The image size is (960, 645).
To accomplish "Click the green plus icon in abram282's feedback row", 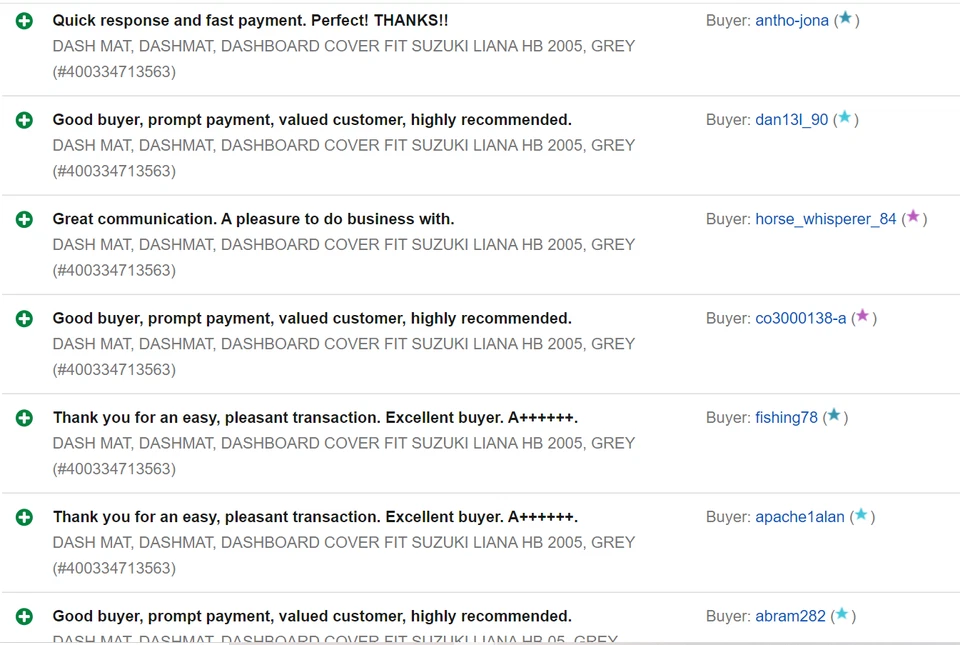I will point(24,617).
